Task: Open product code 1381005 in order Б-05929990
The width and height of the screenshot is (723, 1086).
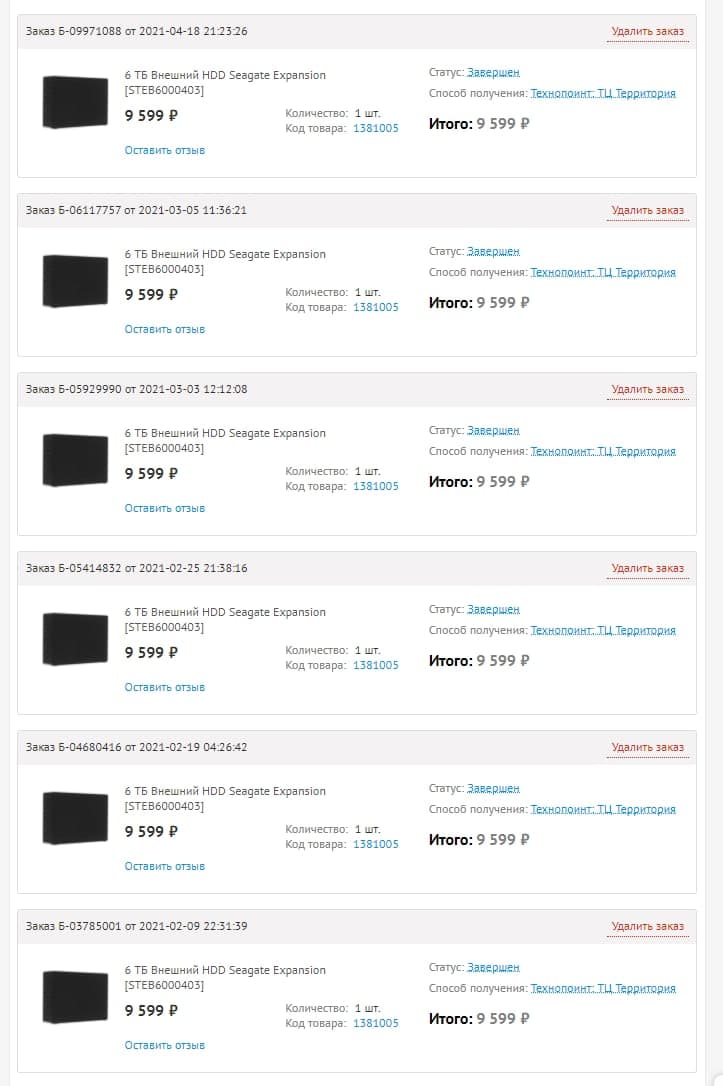Action: coord(375,486)
